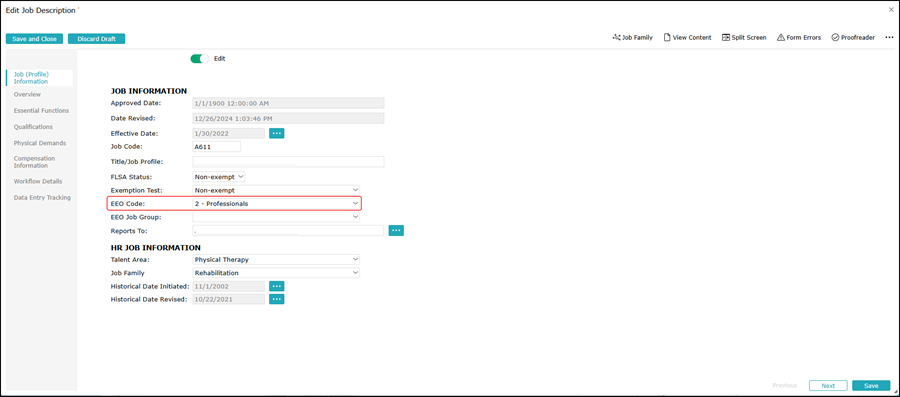The height and width of the screenshot is (397, 900).
Task: Click the Job Code field A611
Action: click(216, 146)
